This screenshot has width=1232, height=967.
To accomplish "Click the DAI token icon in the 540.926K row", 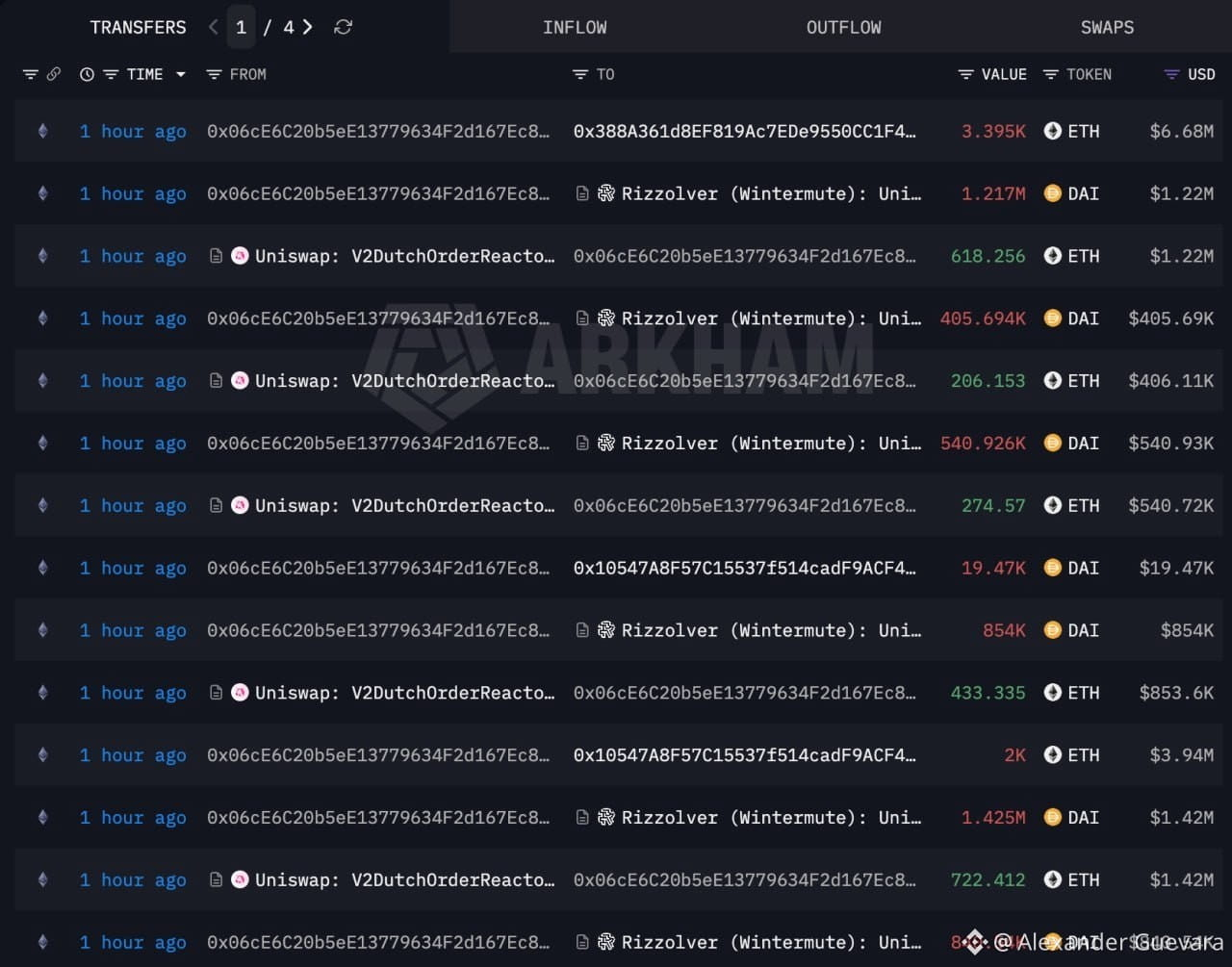I will coord(1053,444).
